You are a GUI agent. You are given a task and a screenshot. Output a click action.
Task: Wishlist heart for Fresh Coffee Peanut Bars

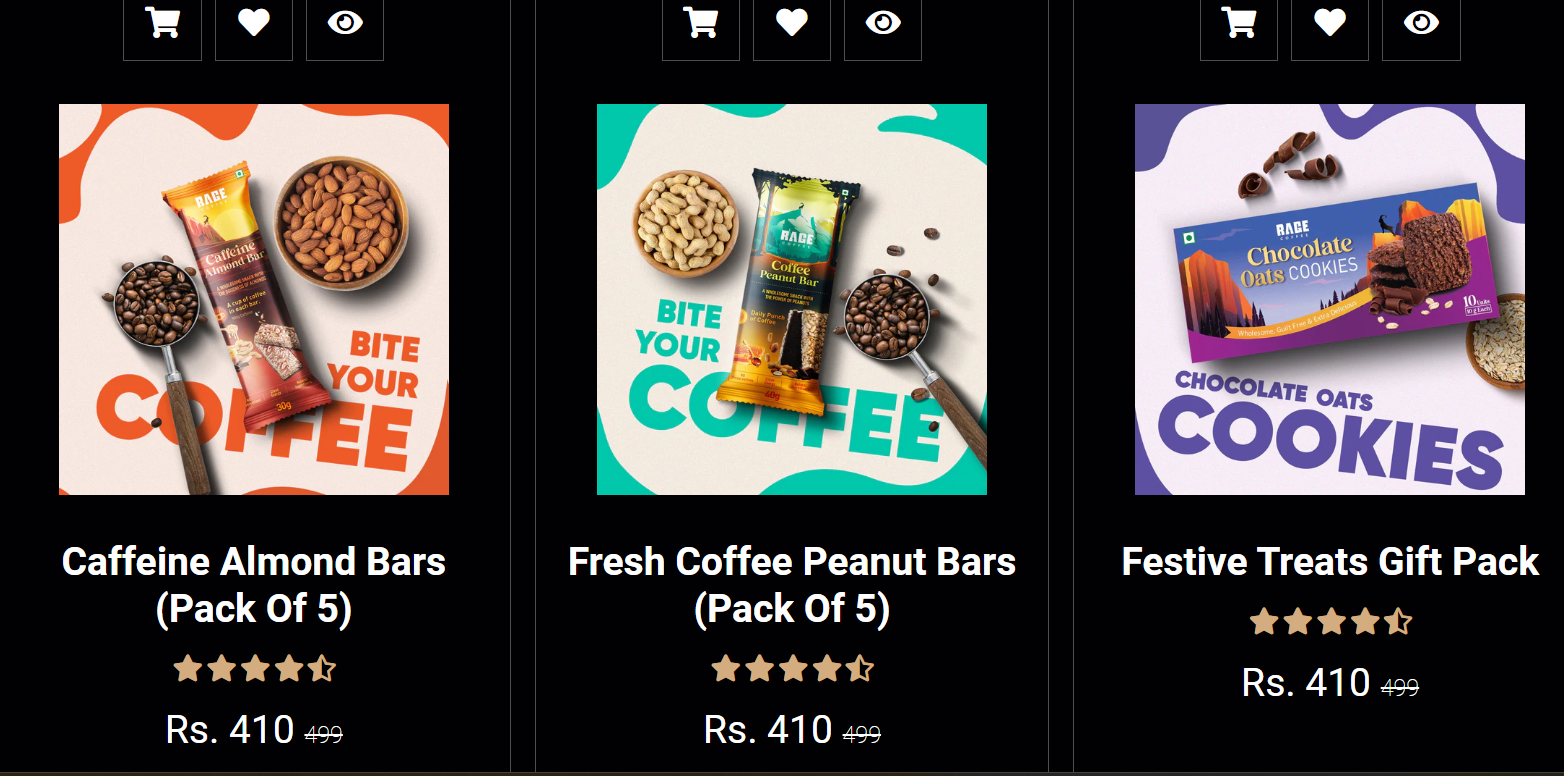point(792,24)
